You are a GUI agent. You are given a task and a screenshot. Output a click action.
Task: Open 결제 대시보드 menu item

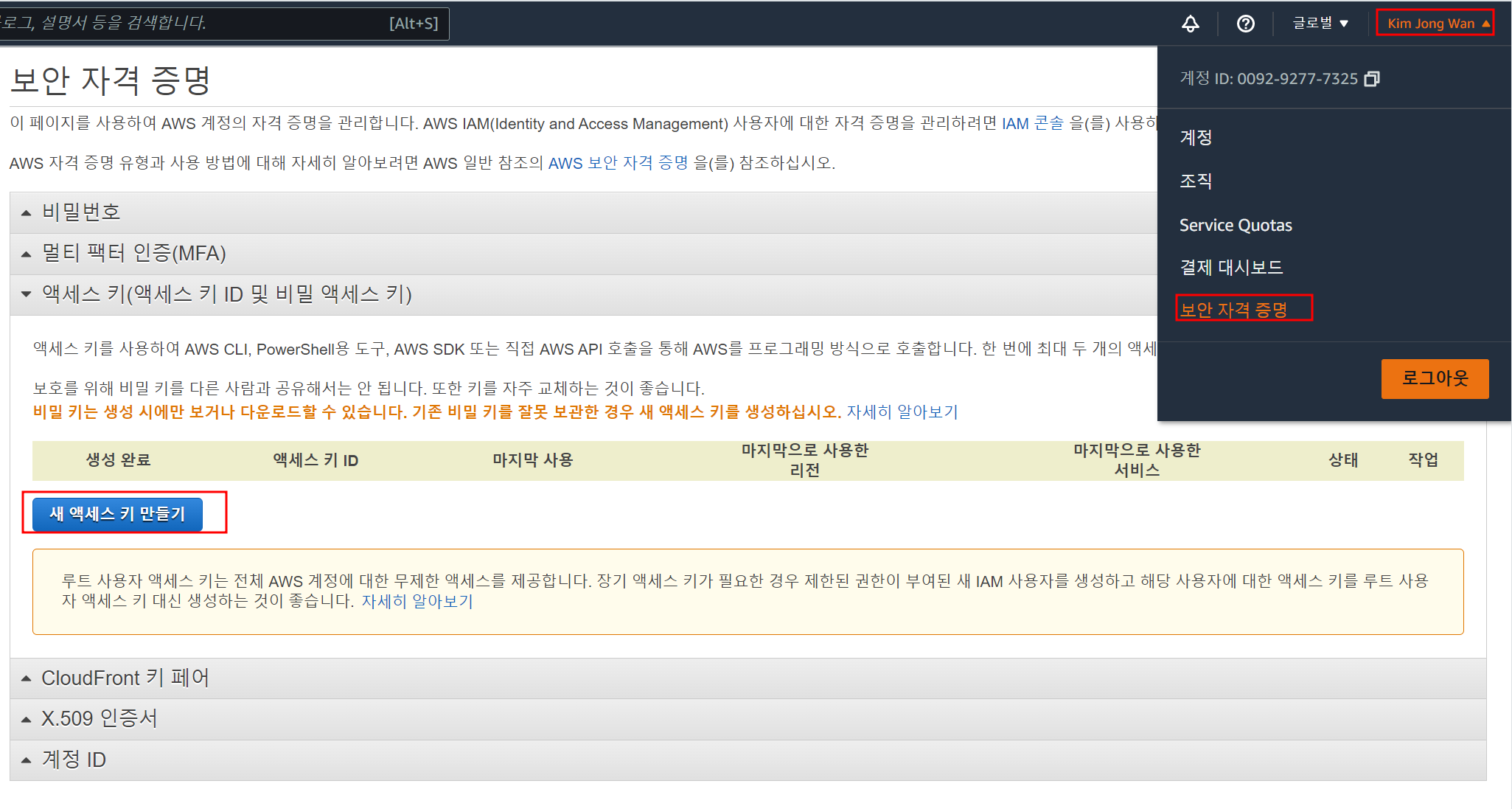click(1231, 267)
